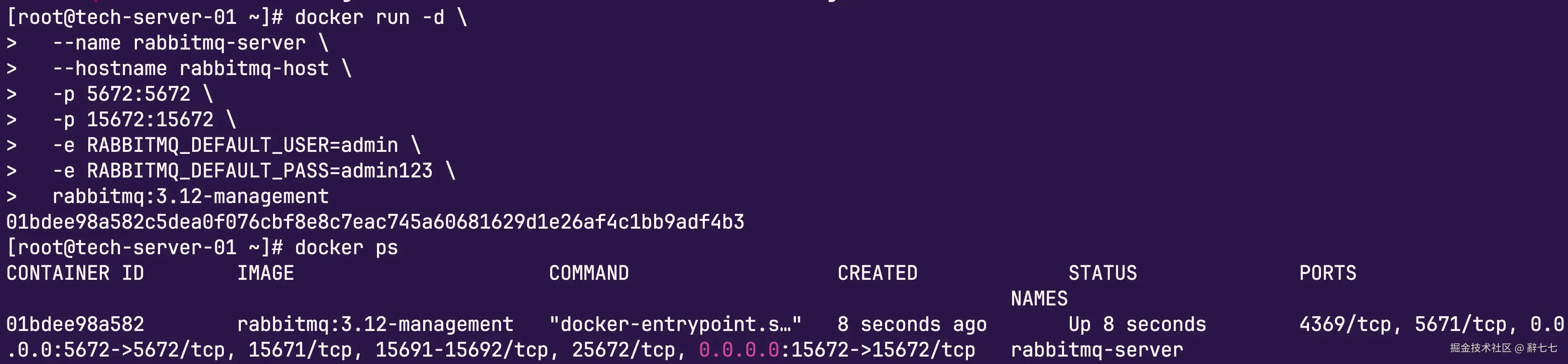
Task: Click the RABBITMQ_DEFAULT_PASS=admin123 environment variable
Action: [260, 171]
